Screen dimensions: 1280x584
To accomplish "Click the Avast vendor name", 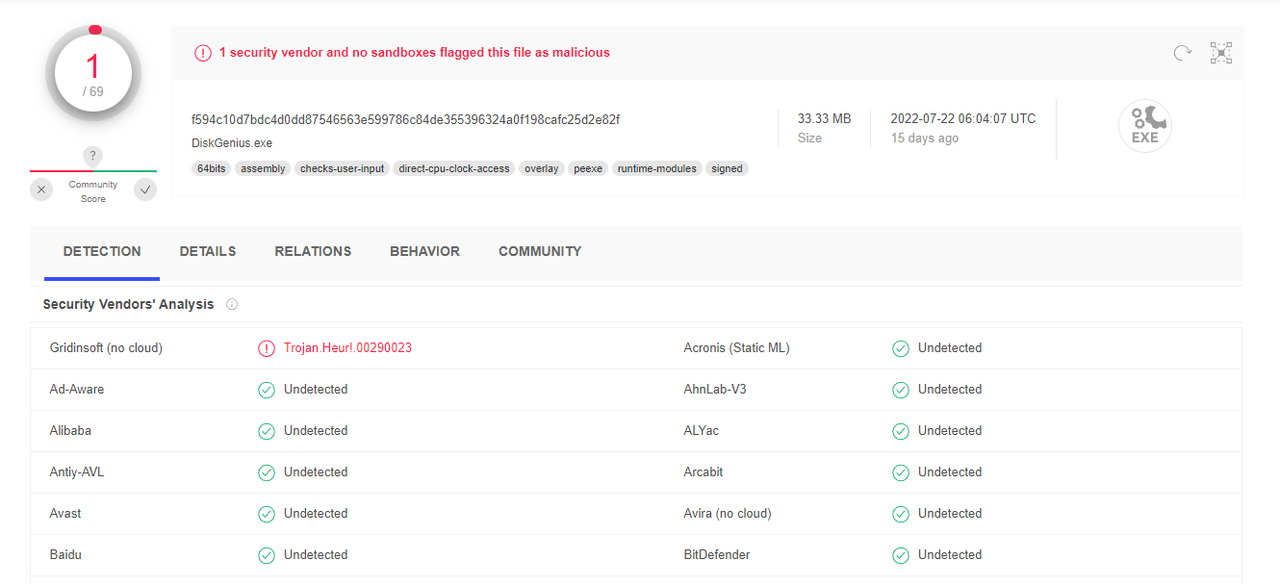I will point(66,514).
